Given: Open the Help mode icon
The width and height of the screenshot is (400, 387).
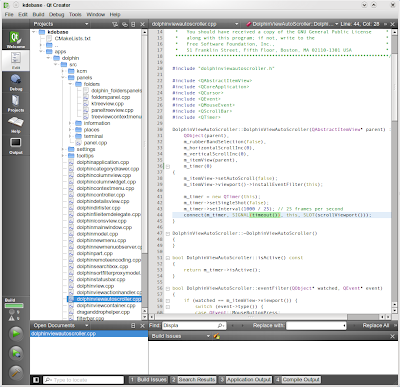Looking at the screenshot, I should click(16, 125).
